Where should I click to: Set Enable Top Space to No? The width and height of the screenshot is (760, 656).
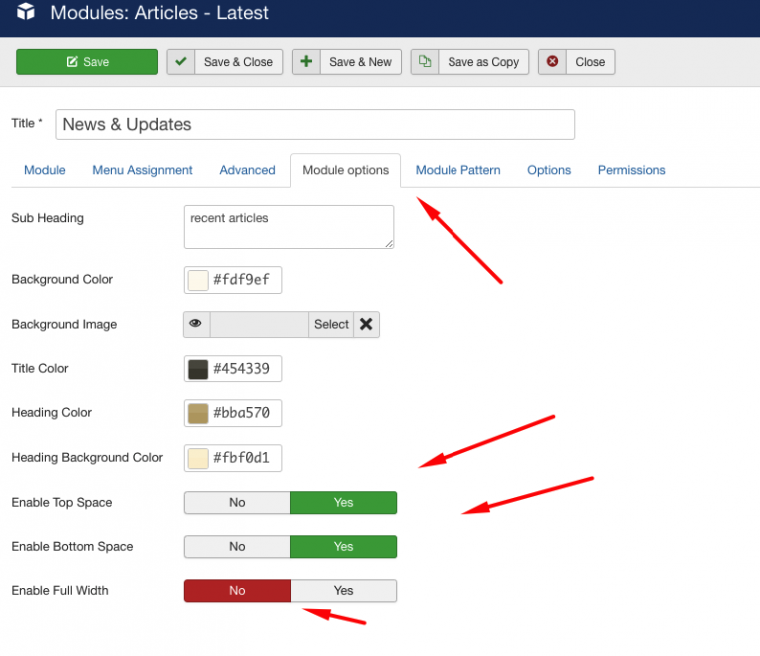[x=237, y=502]
